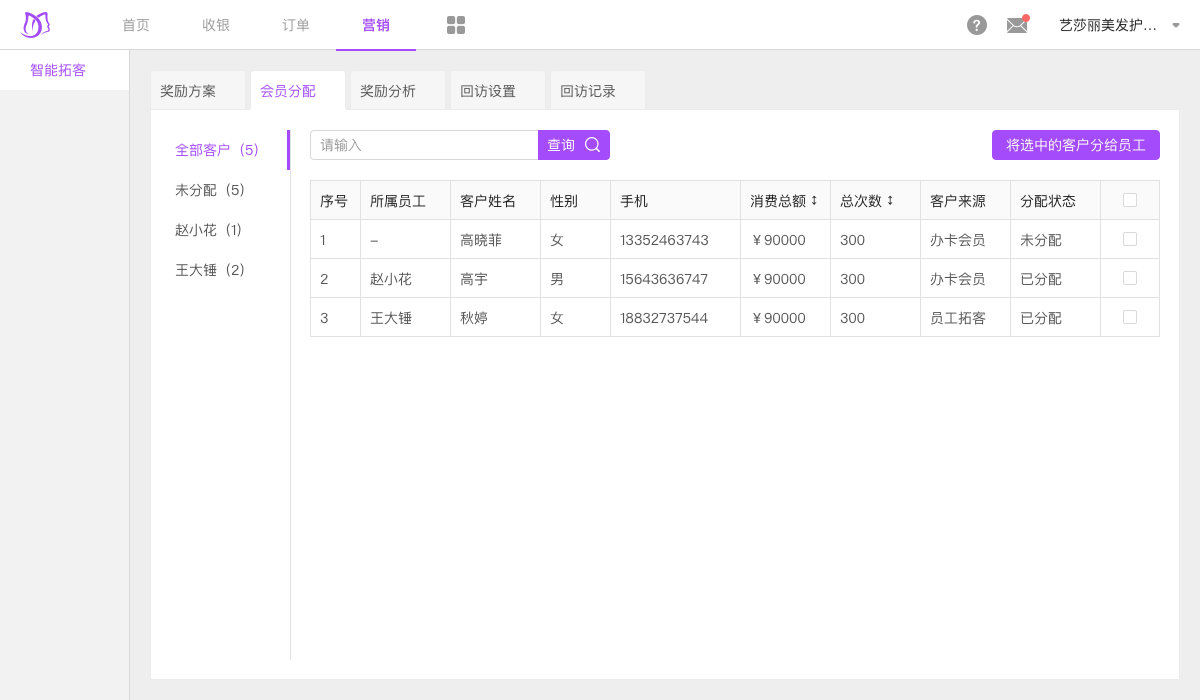Click 将选中的客户分给员工 button
The height and width of the screenshot is (700, 1200).
[1075, 145]
